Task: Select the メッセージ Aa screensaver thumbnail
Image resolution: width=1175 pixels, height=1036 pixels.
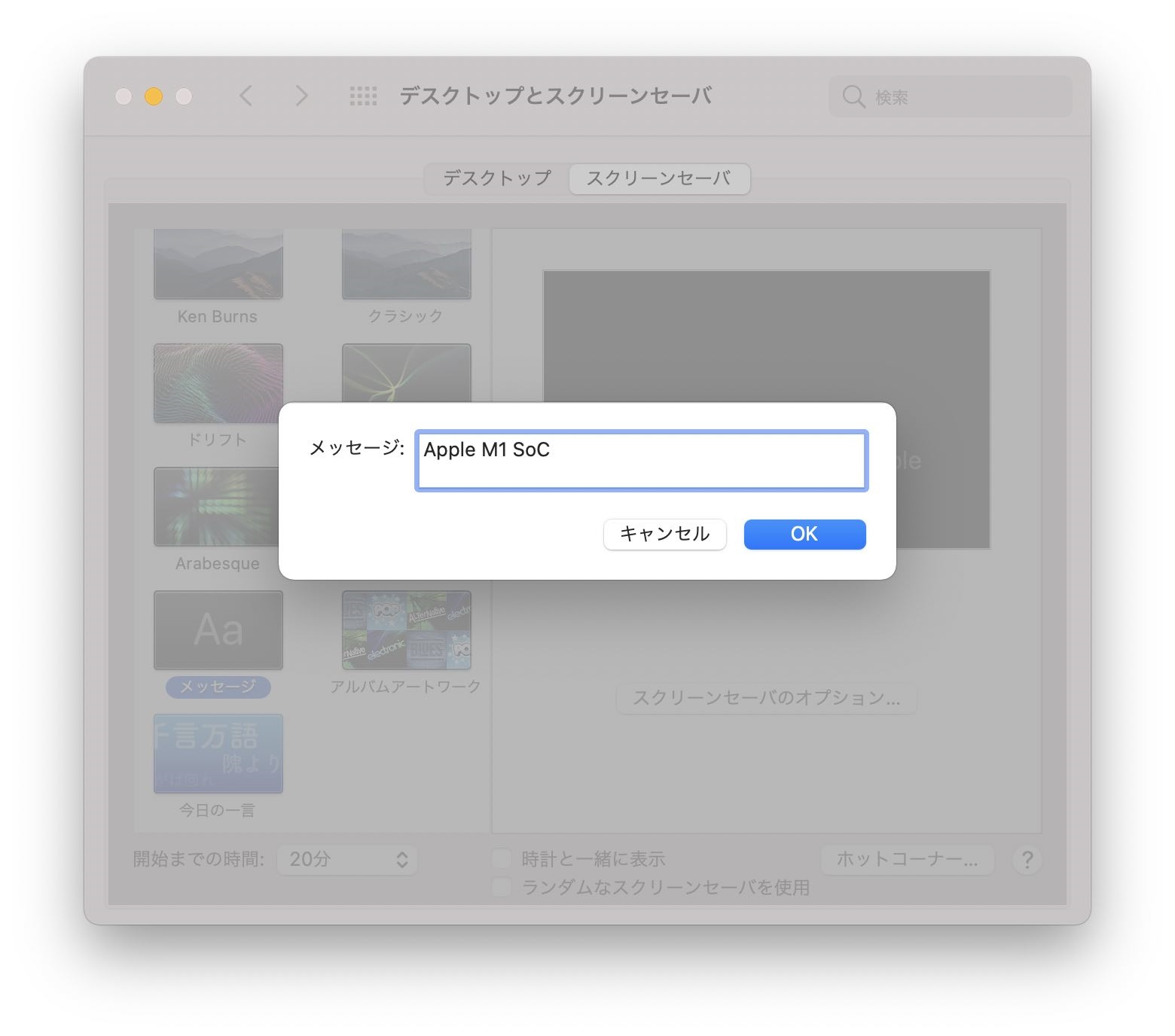Action: click(x=218, y=630)
